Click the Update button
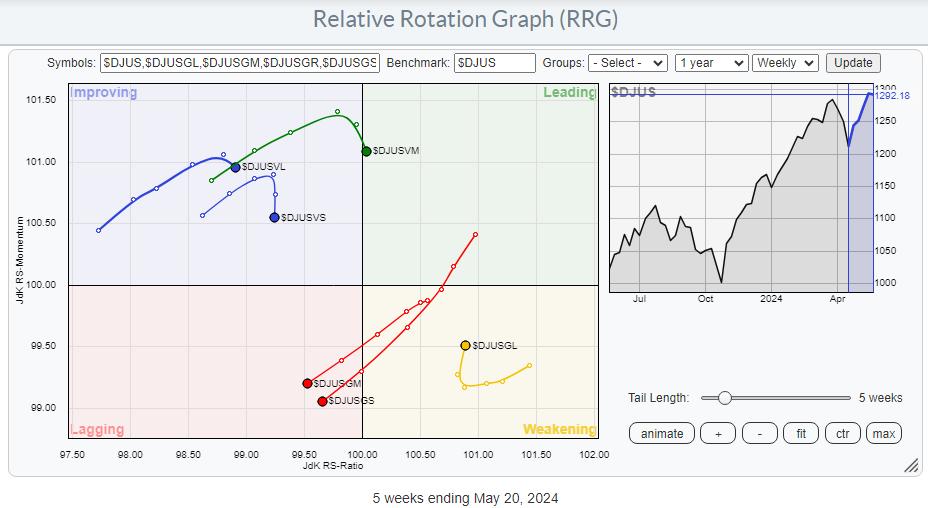This screenshot has width=928, height=508. (853, 63)
